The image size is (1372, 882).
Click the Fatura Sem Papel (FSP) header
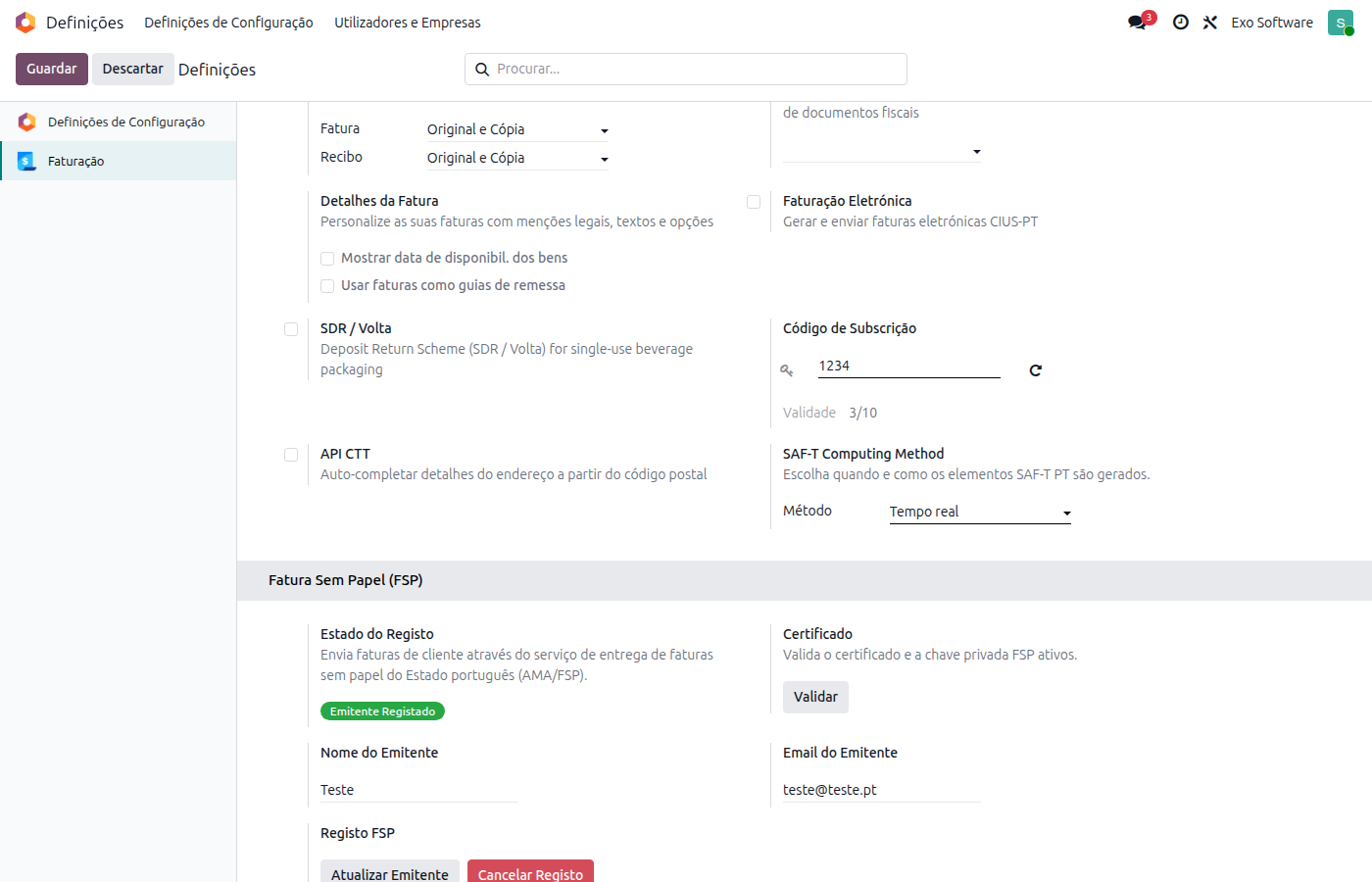[346, 580]
